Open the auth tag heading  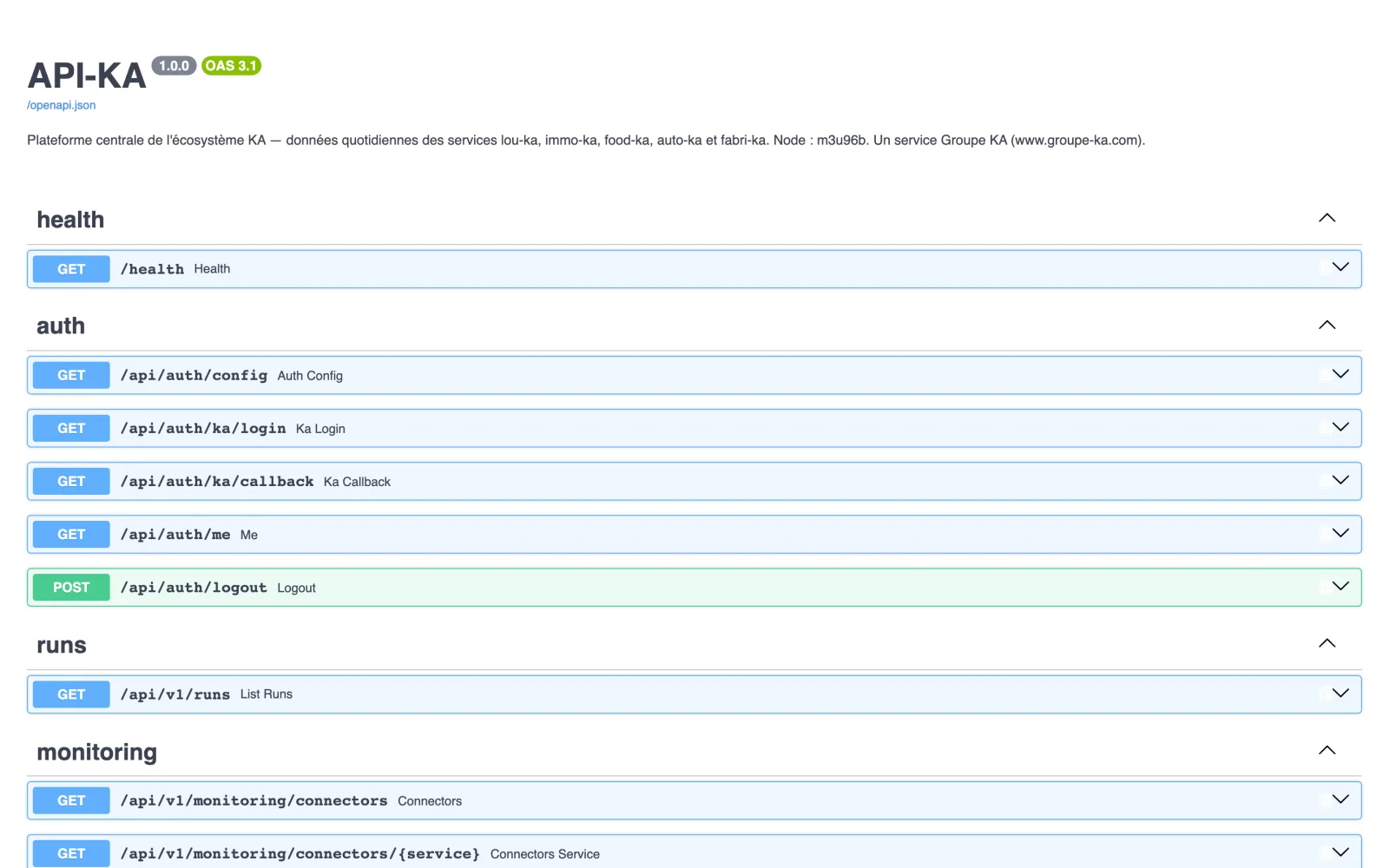61,326
